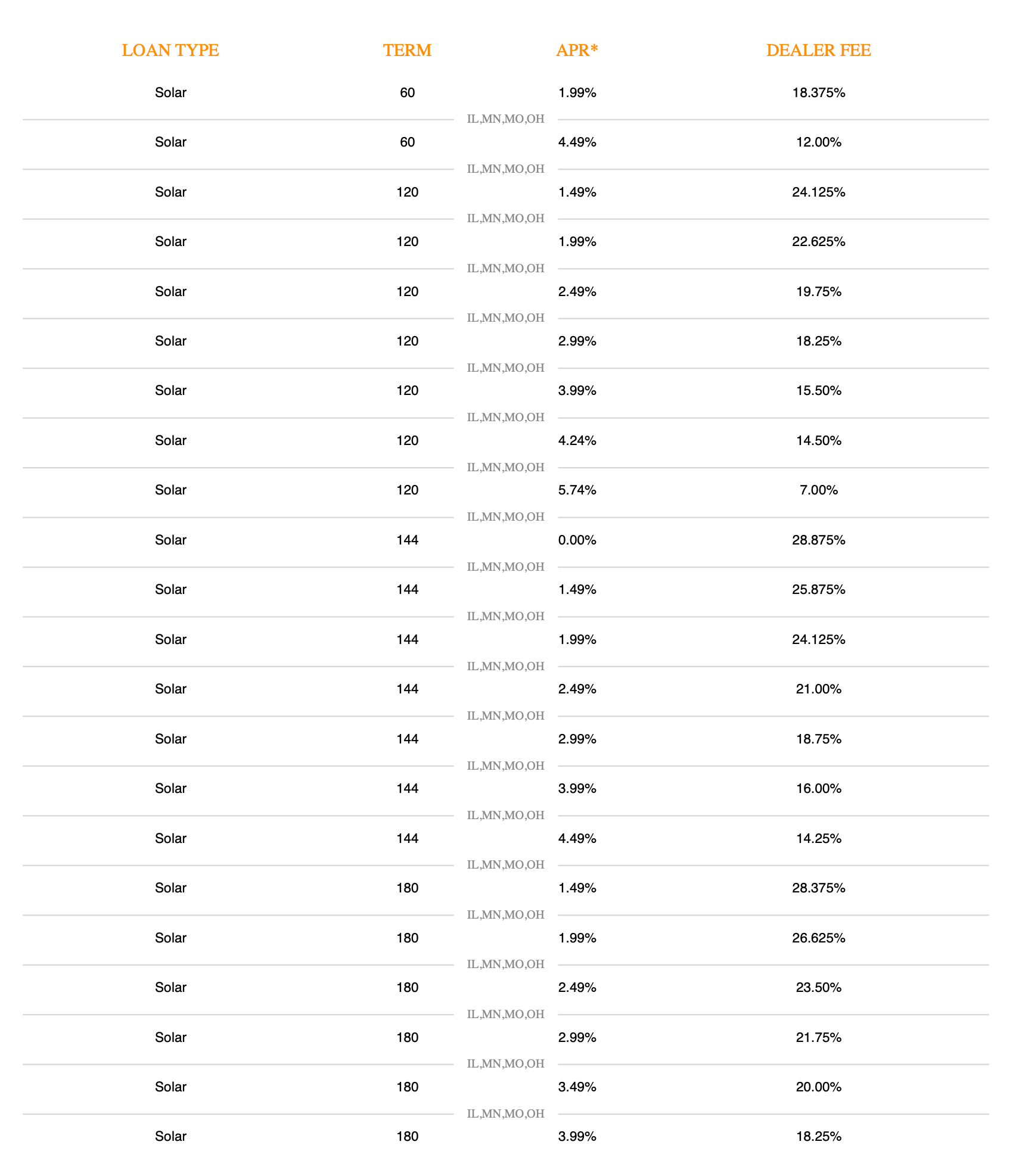
Task: Select the 22.625% dealer fee cell
Action: pyautogui.click(x=818, y=242)
